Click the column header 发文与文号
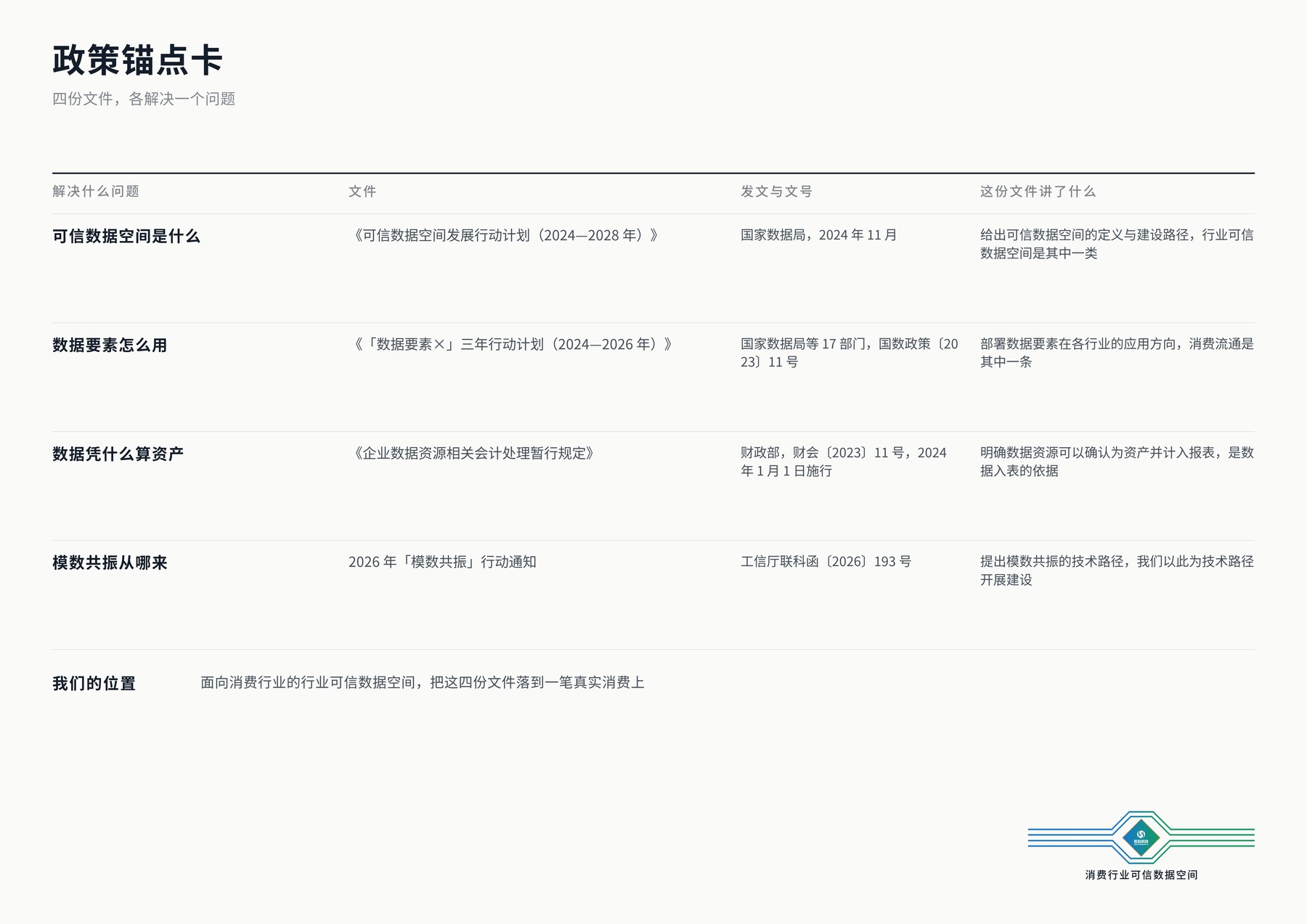This screenshot has height=924, width=1307. (x=776, y=191)
